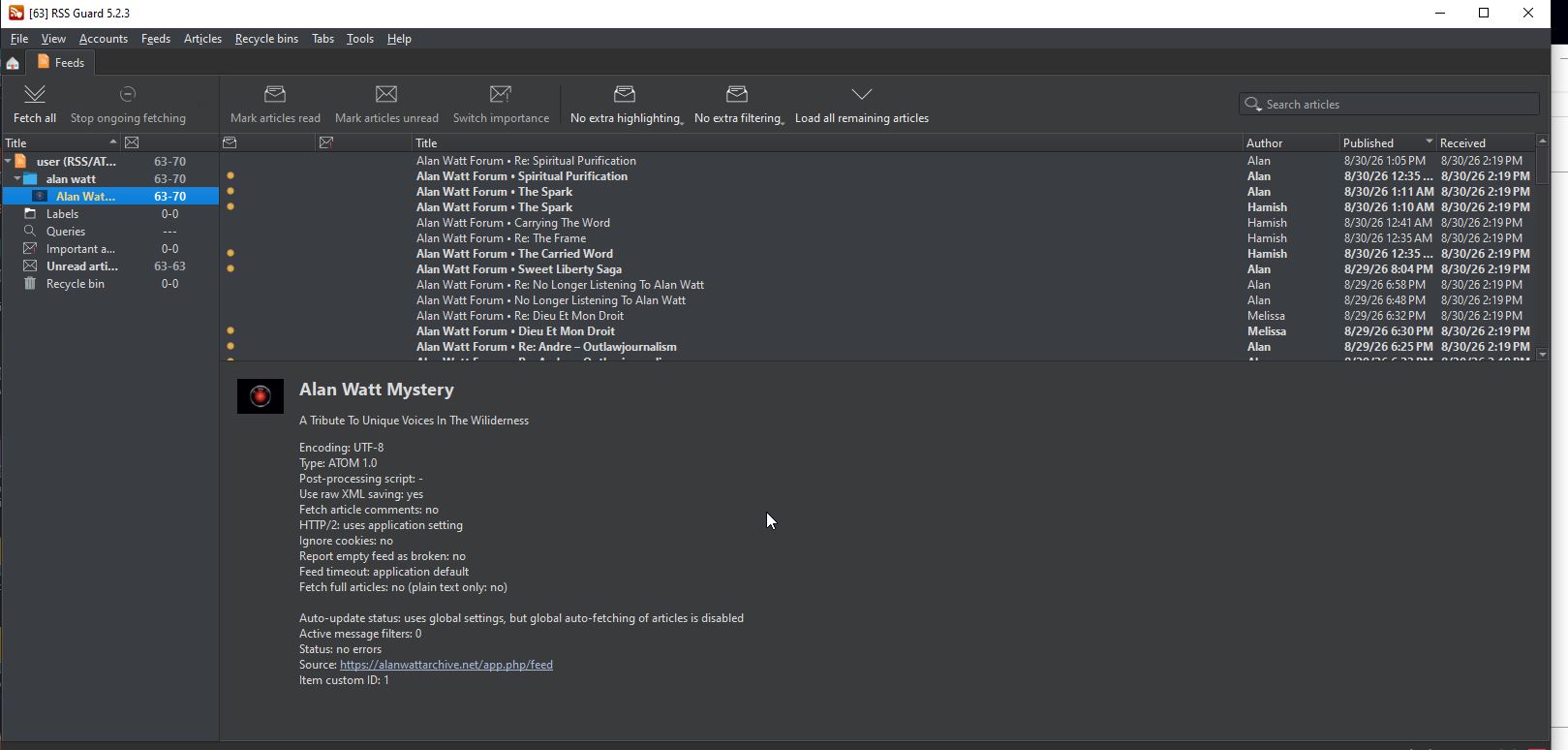Screen dimensions: 1568x750
Task: Sort articles by Published column
Action: (1388, 142)
